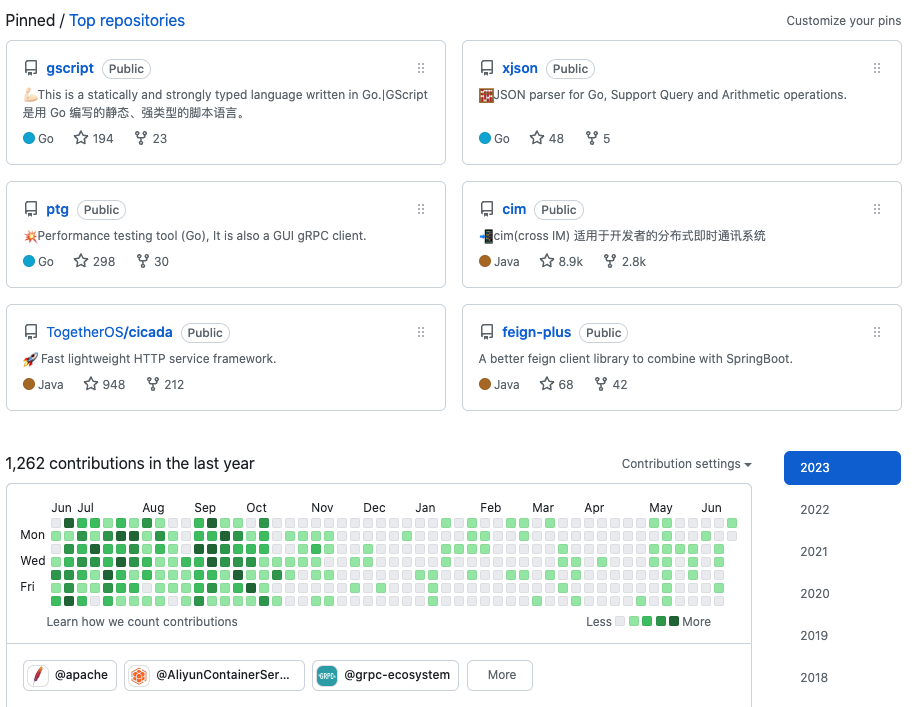Switch to 2020 contributions
Viewport: 922px width, 707px height.
[x=814, y=593]
